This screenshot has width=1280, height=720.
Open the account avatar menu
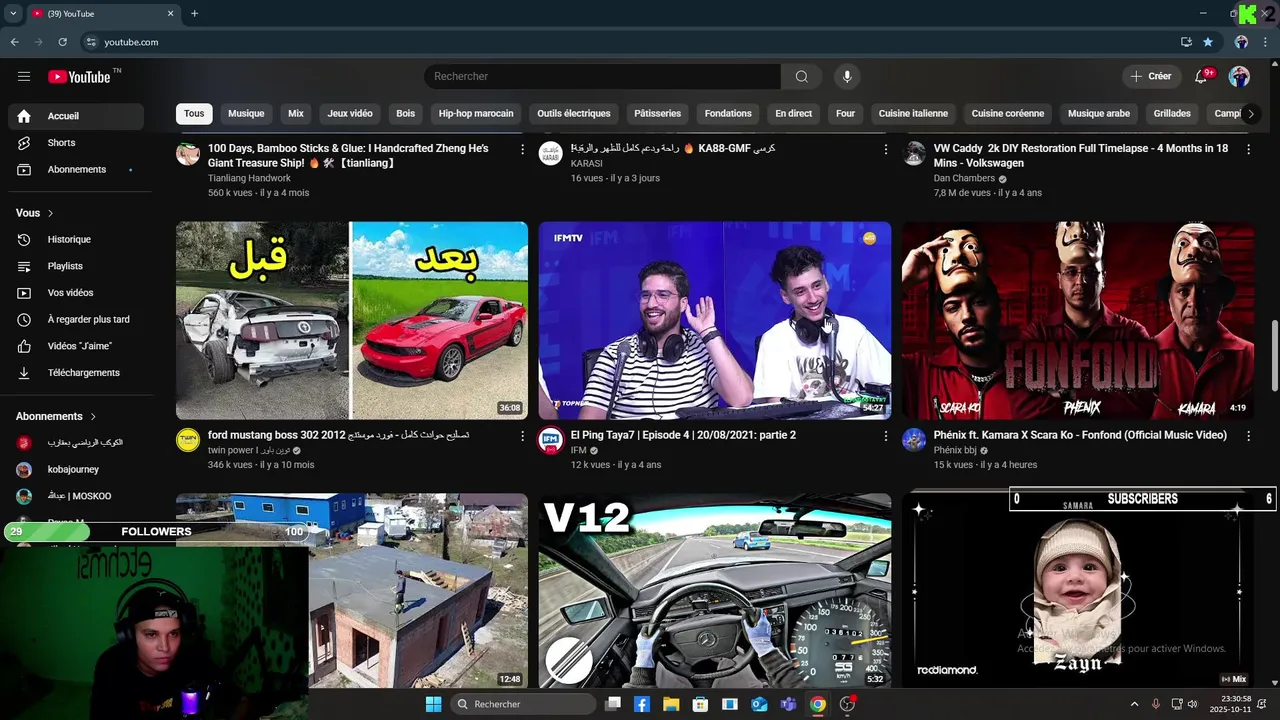point(1239,77)
